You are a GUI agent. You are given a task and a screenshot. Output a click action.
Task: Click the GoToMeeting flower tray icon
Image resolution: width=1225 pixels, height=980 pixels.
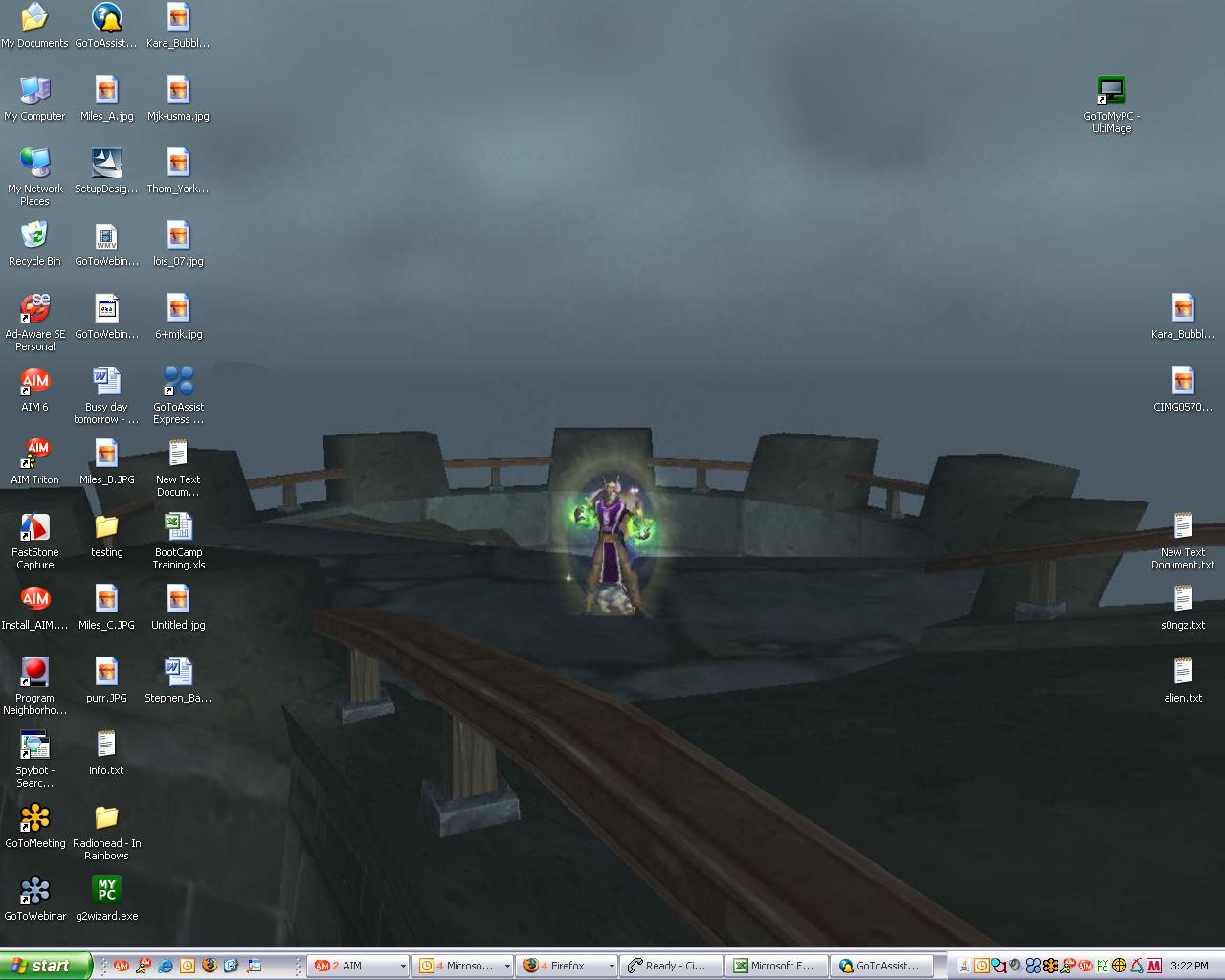[x=1050, y=966]
